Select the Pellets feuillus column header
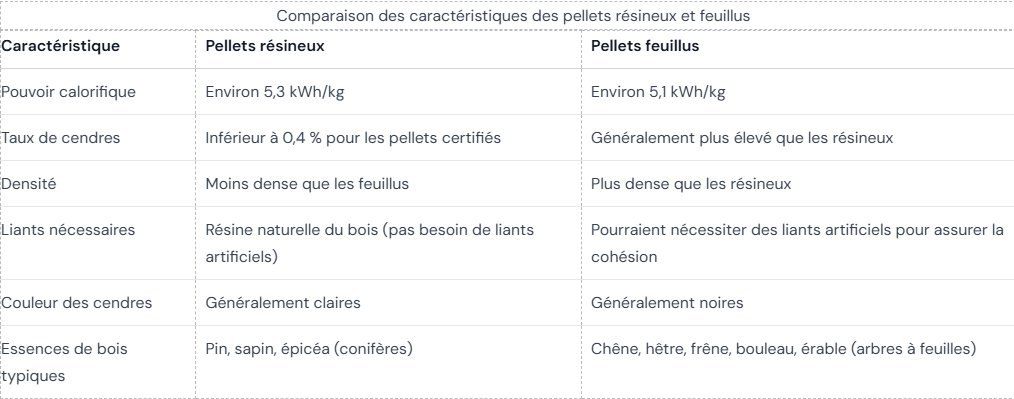 click(x=797, y=47)
